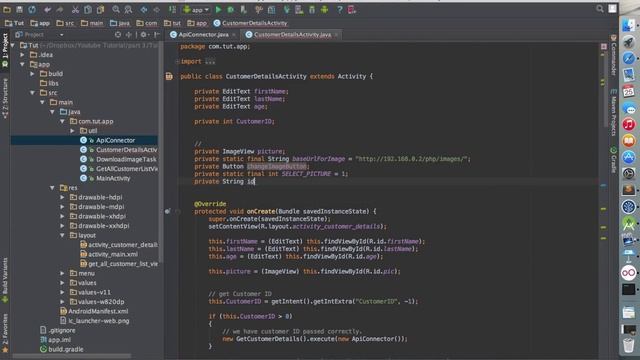Navigate Forward using the toolbar arrow

[x=156, y=9]
